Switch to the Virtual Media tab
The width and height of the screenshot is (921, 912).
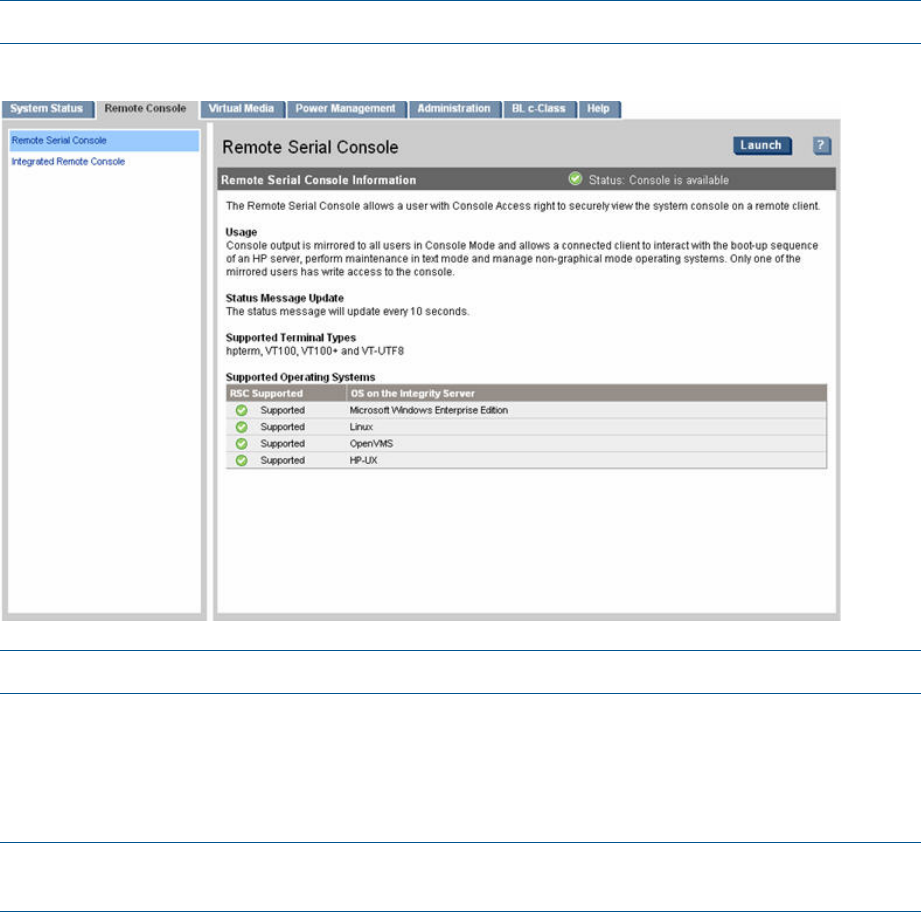243,108
